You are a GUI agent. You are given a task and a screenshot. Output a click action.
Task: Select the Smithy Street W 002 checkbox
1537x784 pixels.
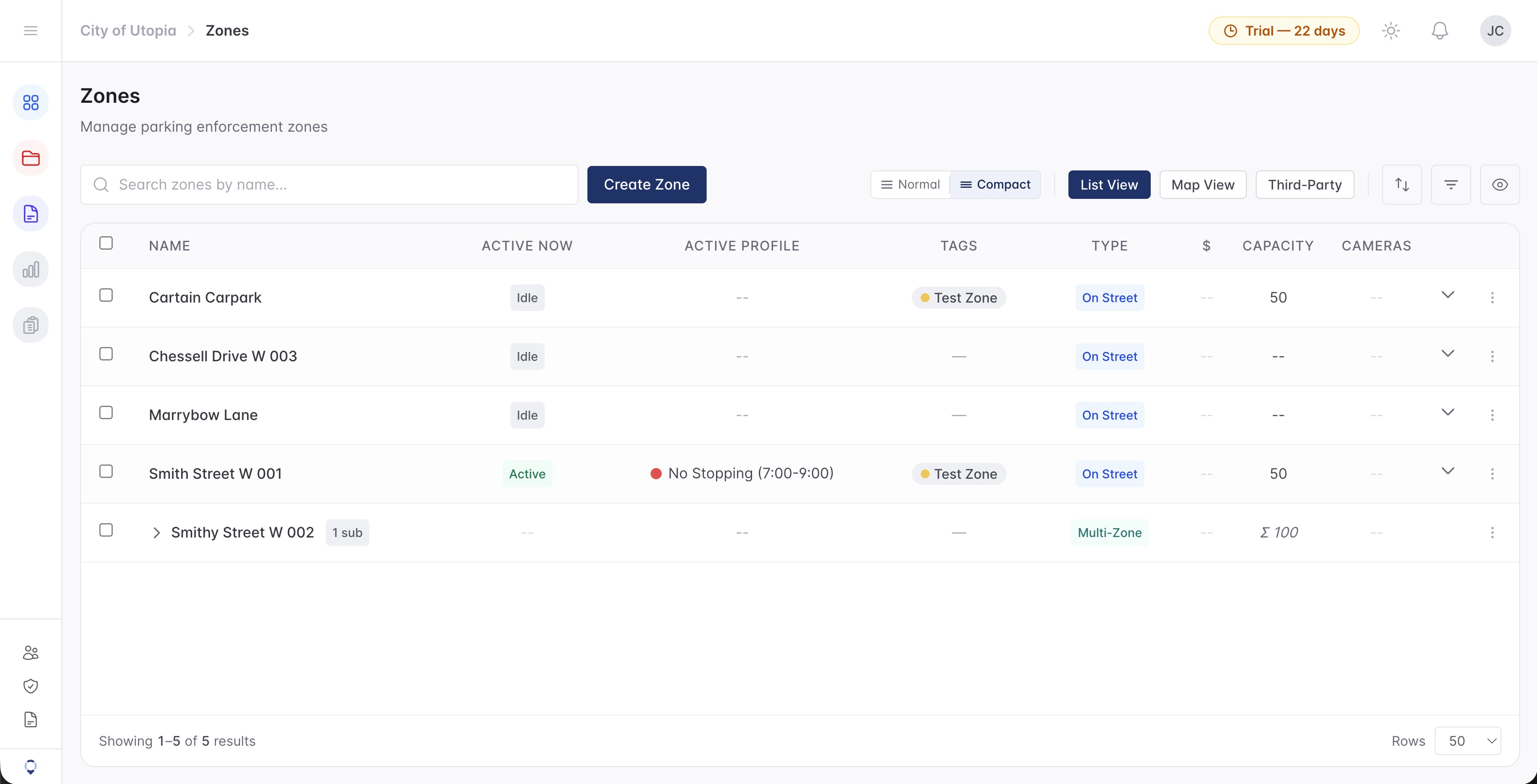105,530
